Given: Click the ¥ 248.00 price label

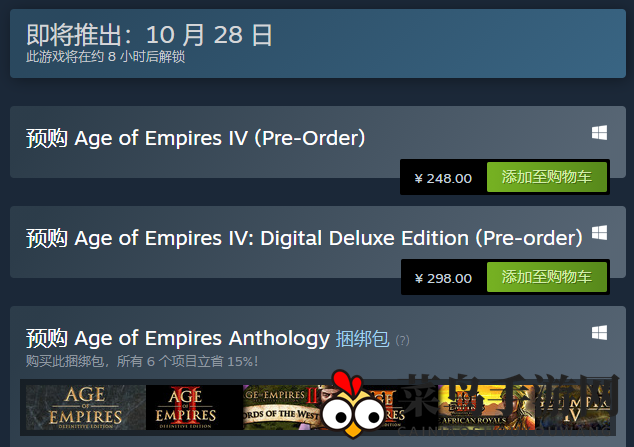Looking at the screenshot, I should pos(442,178).
